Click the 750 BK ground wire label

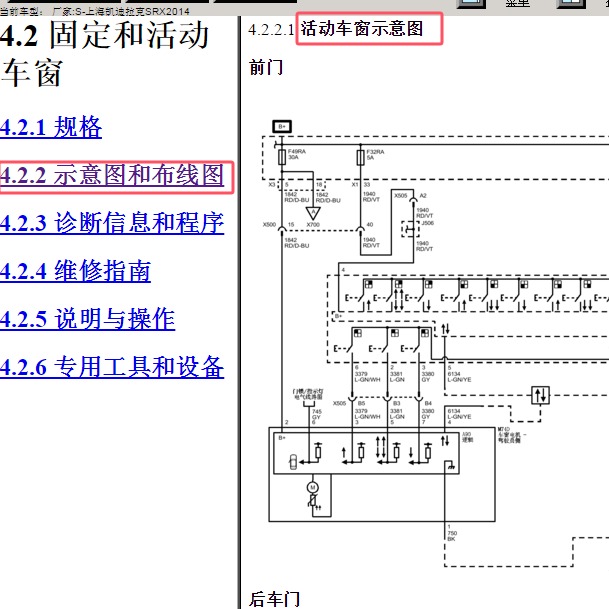pos(452,536)
